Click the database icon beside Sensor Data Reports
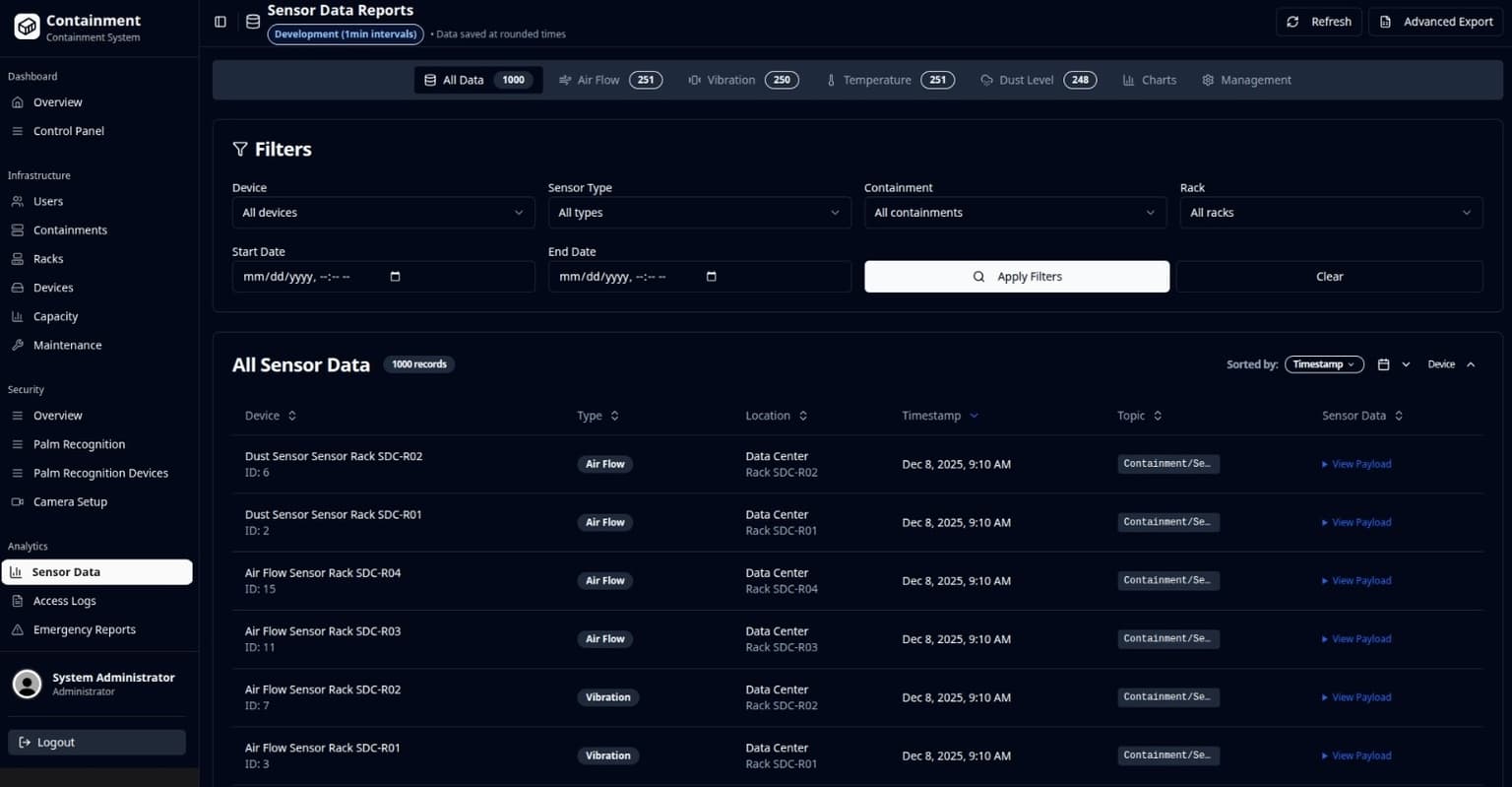This screenshot has width=1512, height=787. tap(253, 21)
